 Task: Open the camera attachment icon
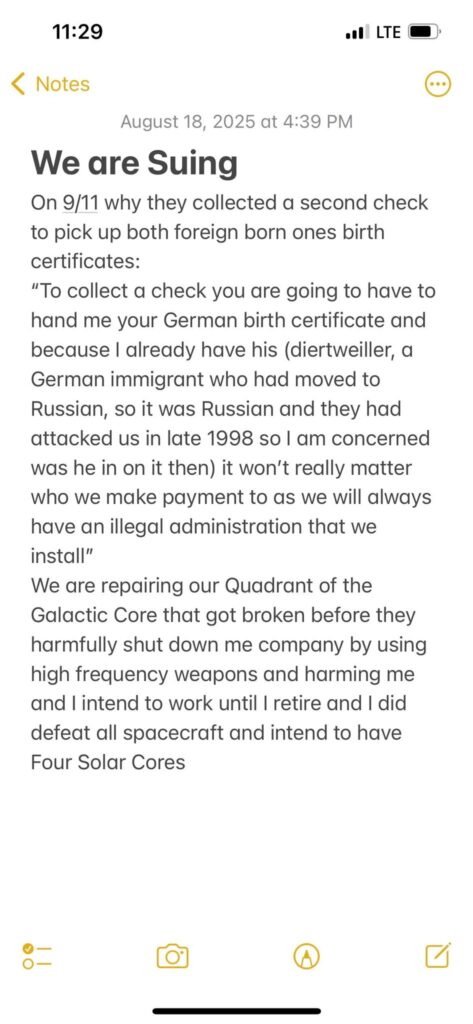coord(172,956)
